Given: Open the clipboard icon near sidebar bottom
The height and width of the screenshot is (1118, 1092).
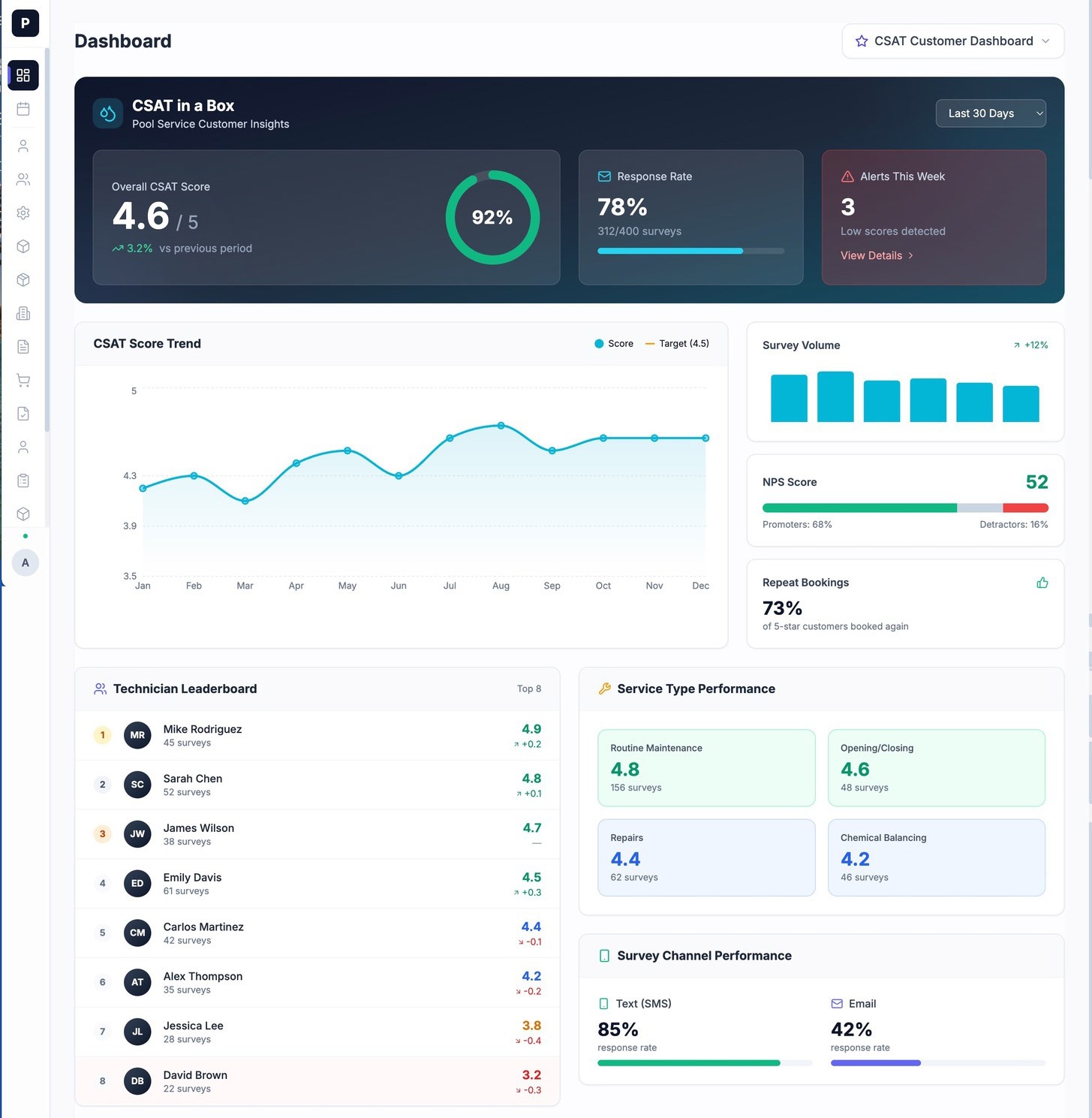Looking at the screenshot, I should point(23,480).
